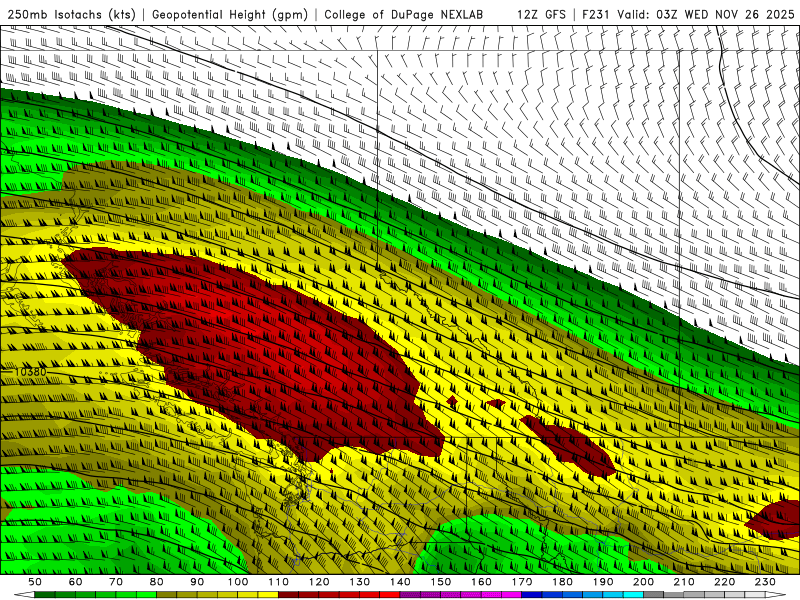Click the '140' legend value

pos(400,582)
